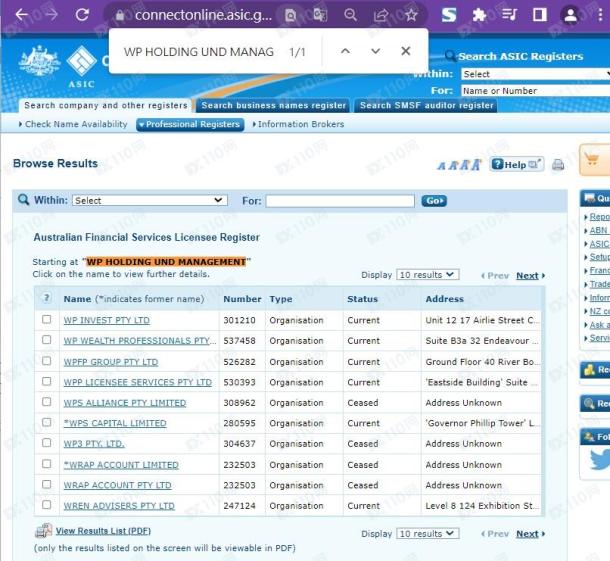This screenshot has height=561, width=610.
Task: Open View Results List (PDF) link
Action: [103, 531]
